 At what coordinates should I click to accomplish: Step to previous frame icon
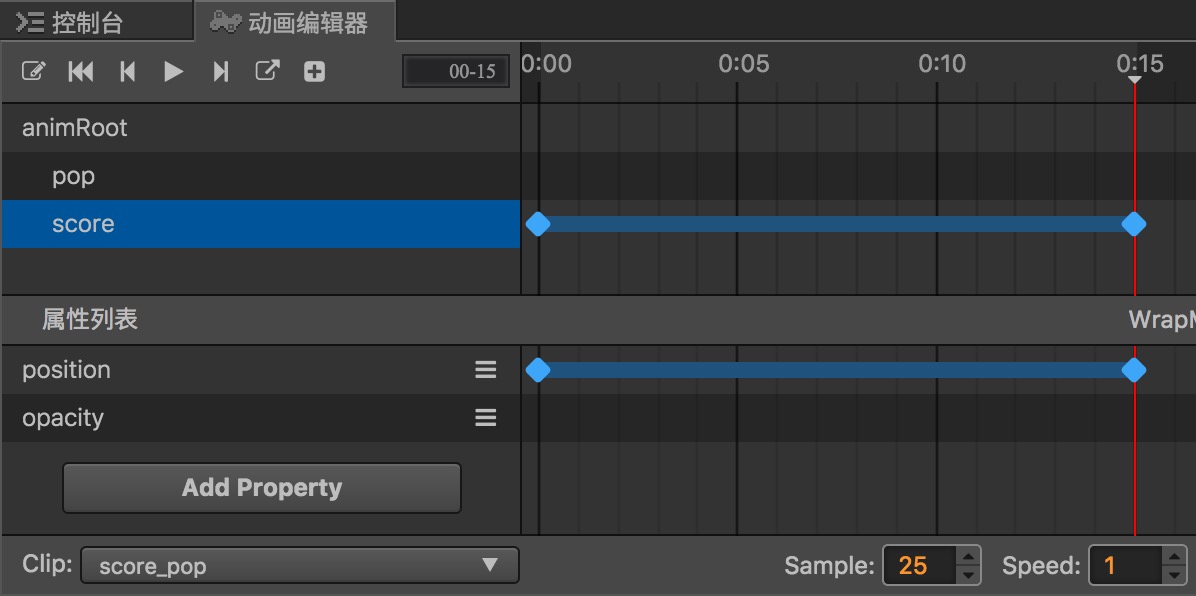tap(127, 72)
